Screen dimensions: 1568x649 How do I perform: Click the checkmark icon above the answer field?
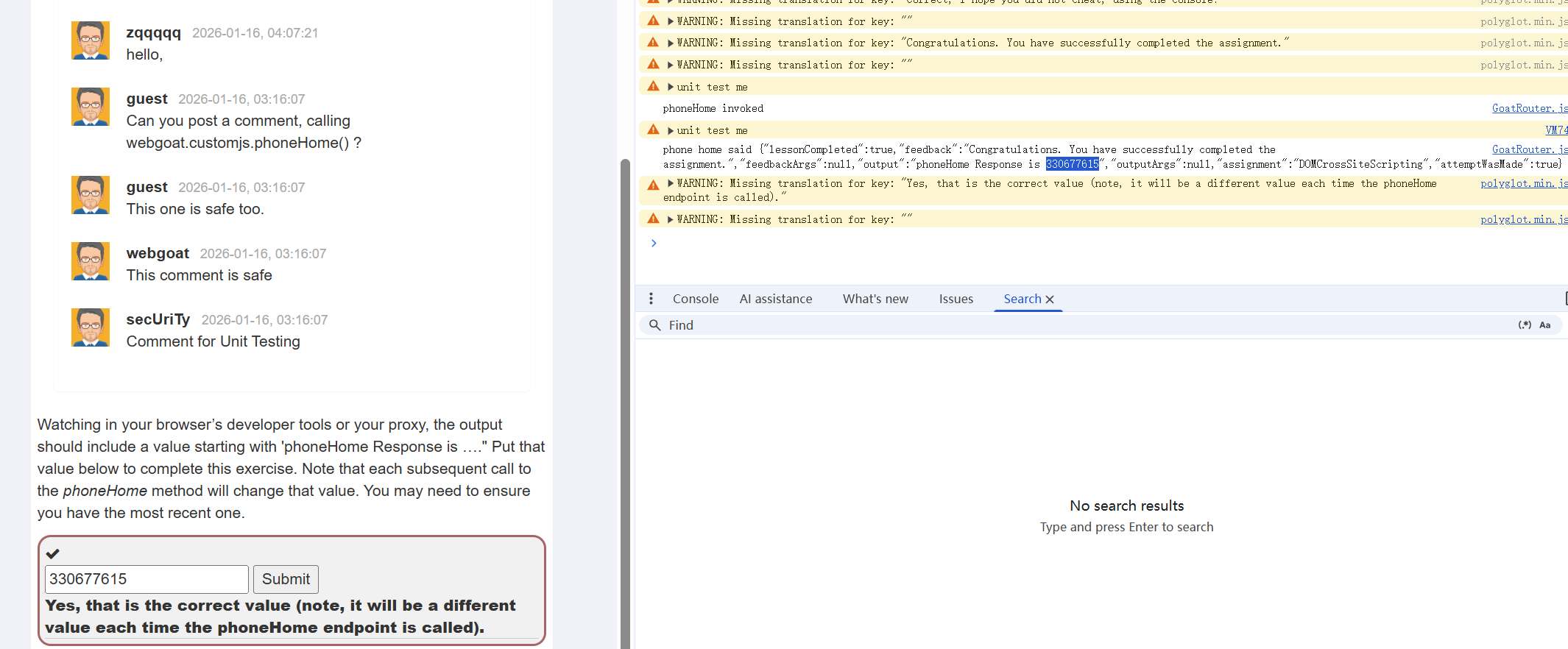point(53,553)
